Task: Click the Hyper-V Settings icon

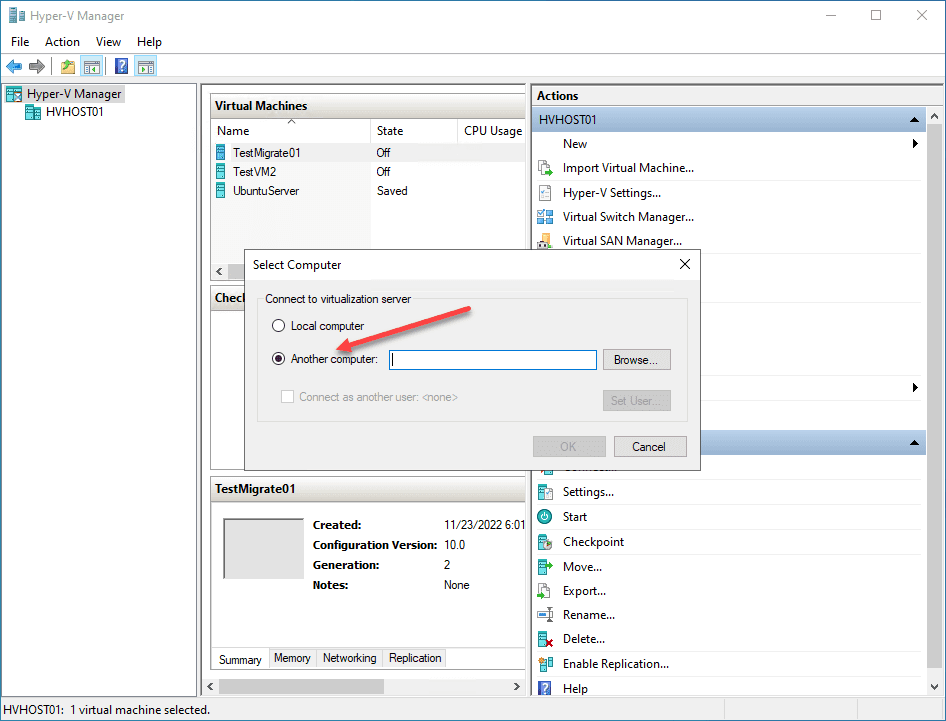Action: click(x=545, y=193)
